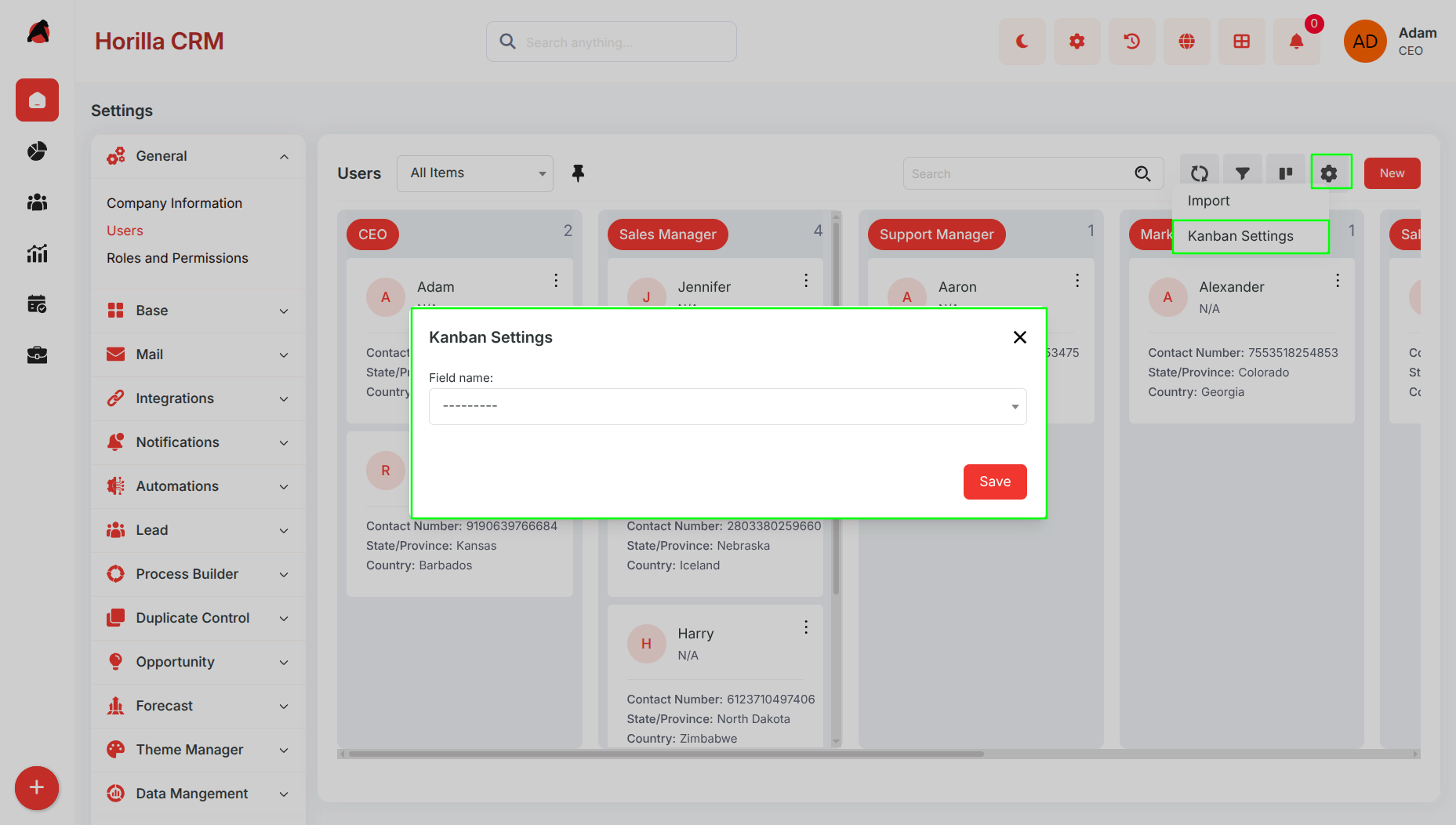Viewport: 1456px width, 825px height.
Task: Open the All Items view dropdown
Action: [x=475, y=173]
